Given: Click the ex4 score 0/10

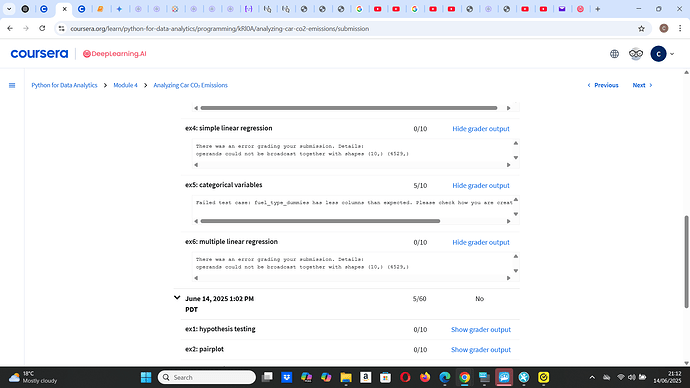Looking at the screenshot, I should pyautogui.click(x=420, y=129).
